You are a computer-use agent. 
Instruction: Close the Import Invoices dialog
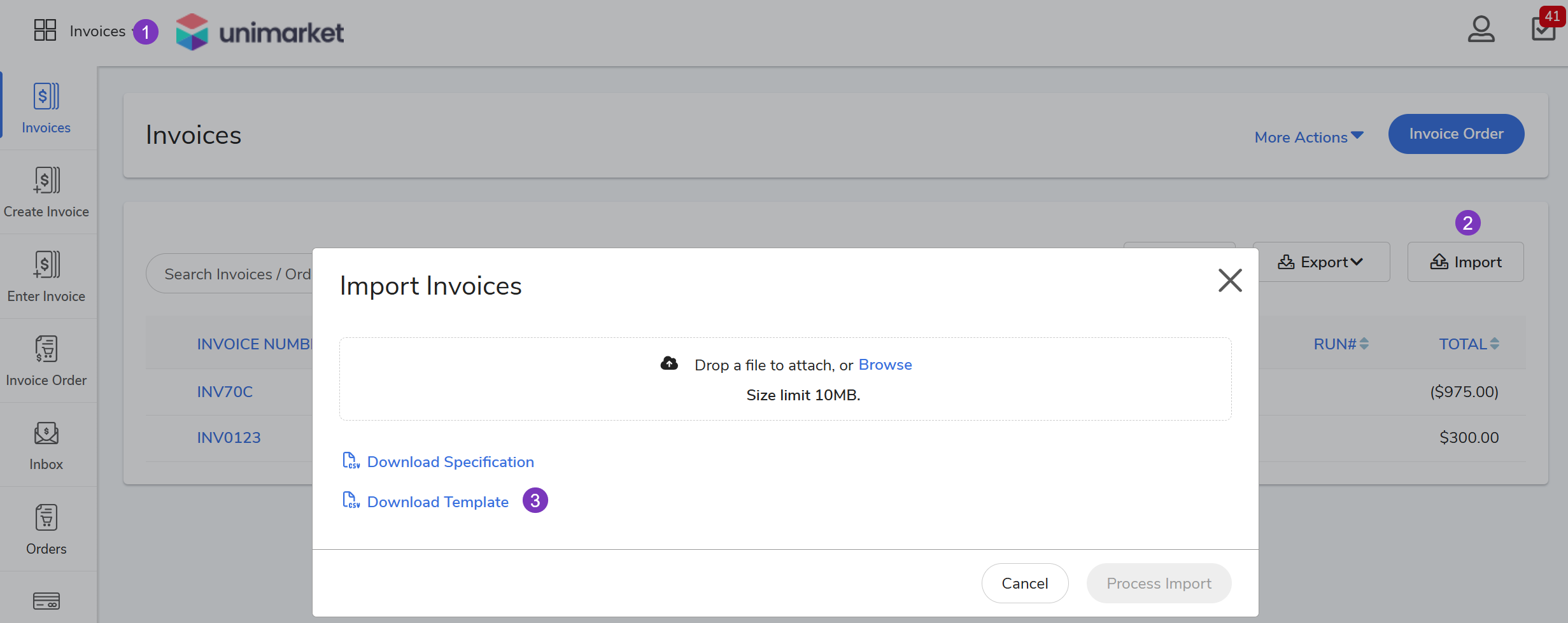(x=1229, y=280)
